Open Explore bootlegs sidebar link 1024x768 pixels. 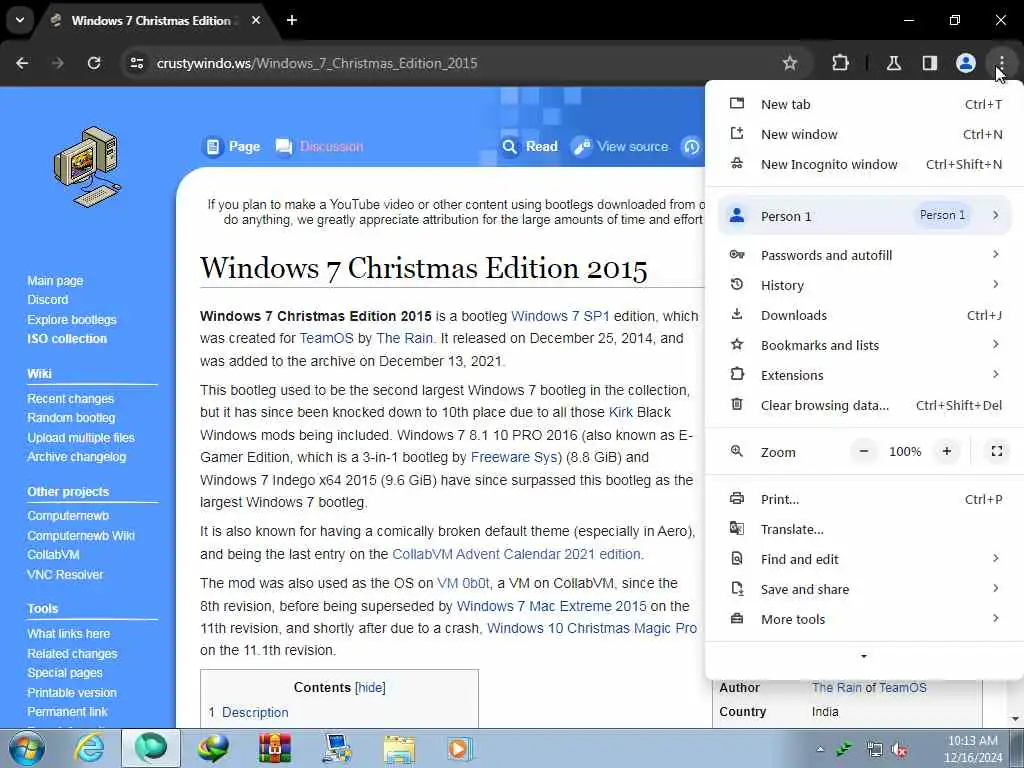72,319
